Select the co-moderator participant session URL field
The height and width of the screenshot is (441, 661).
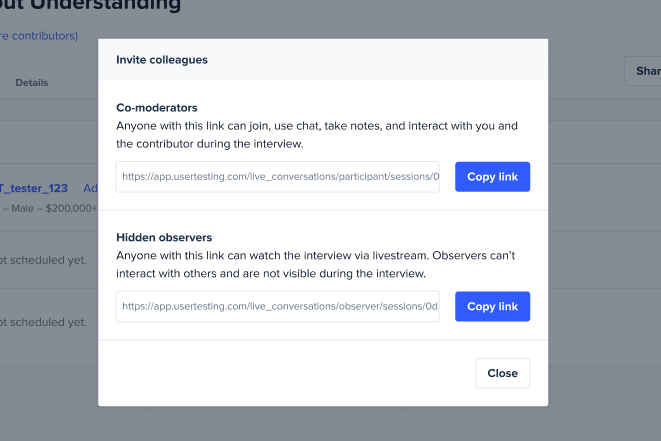277,177
